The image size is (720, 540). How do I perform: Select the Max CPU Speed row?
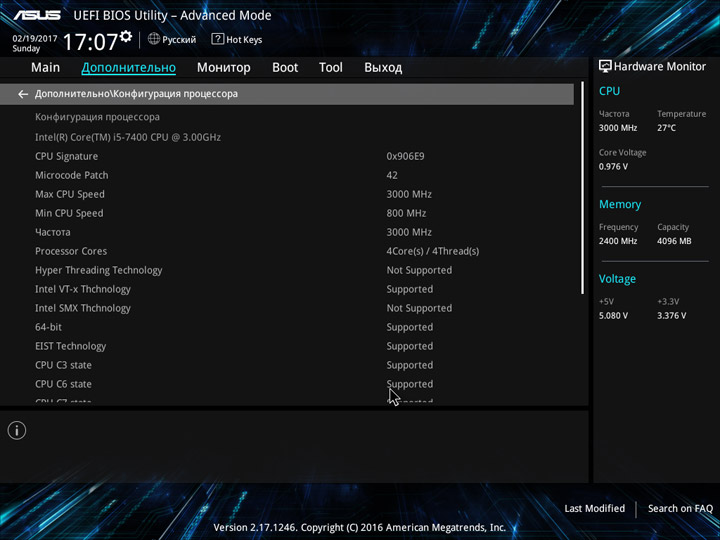(x=287, y=194)
